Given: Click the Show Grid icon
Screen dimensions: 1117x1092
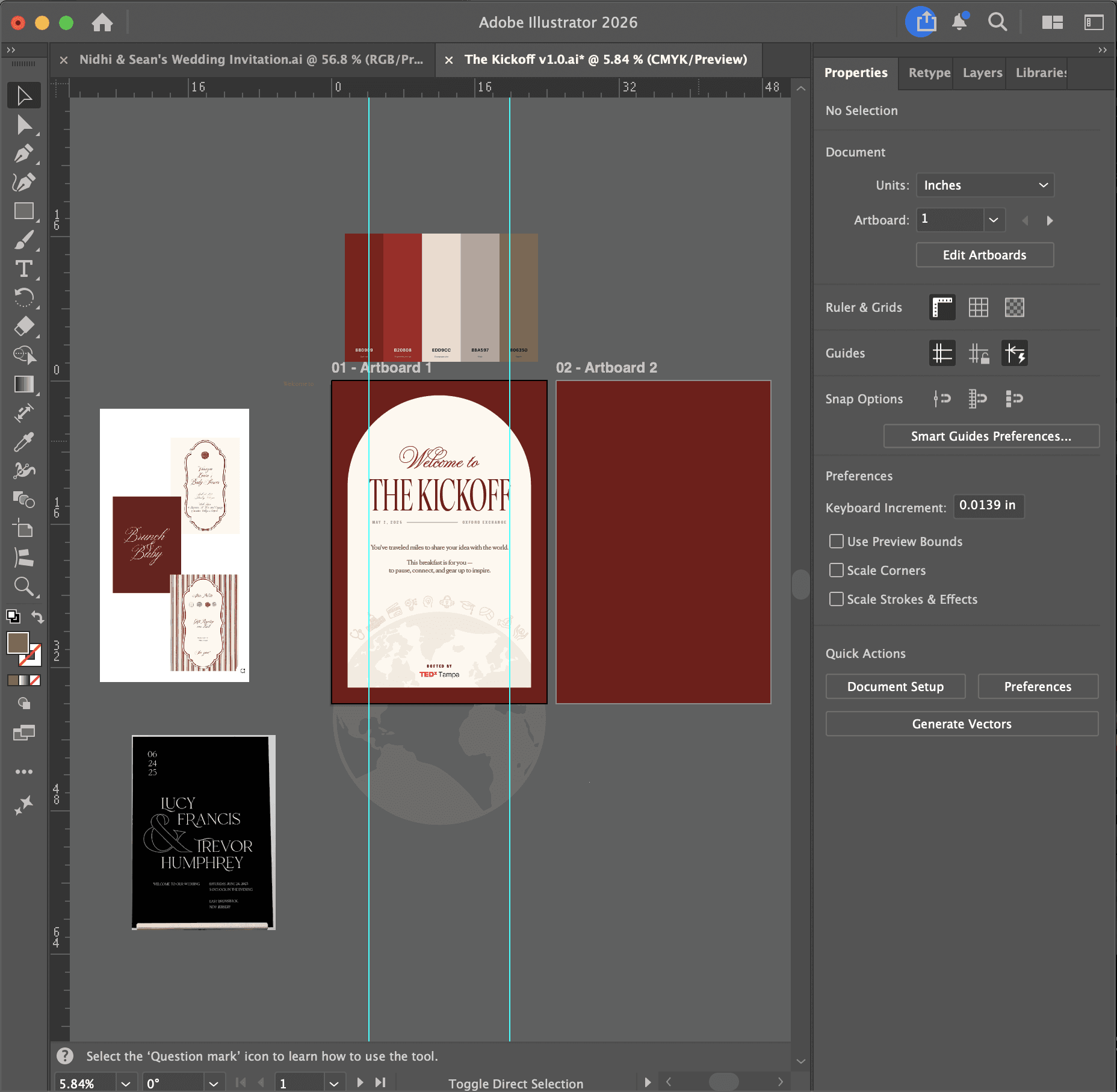Looking at the screenshot, I should click(978, 308).
